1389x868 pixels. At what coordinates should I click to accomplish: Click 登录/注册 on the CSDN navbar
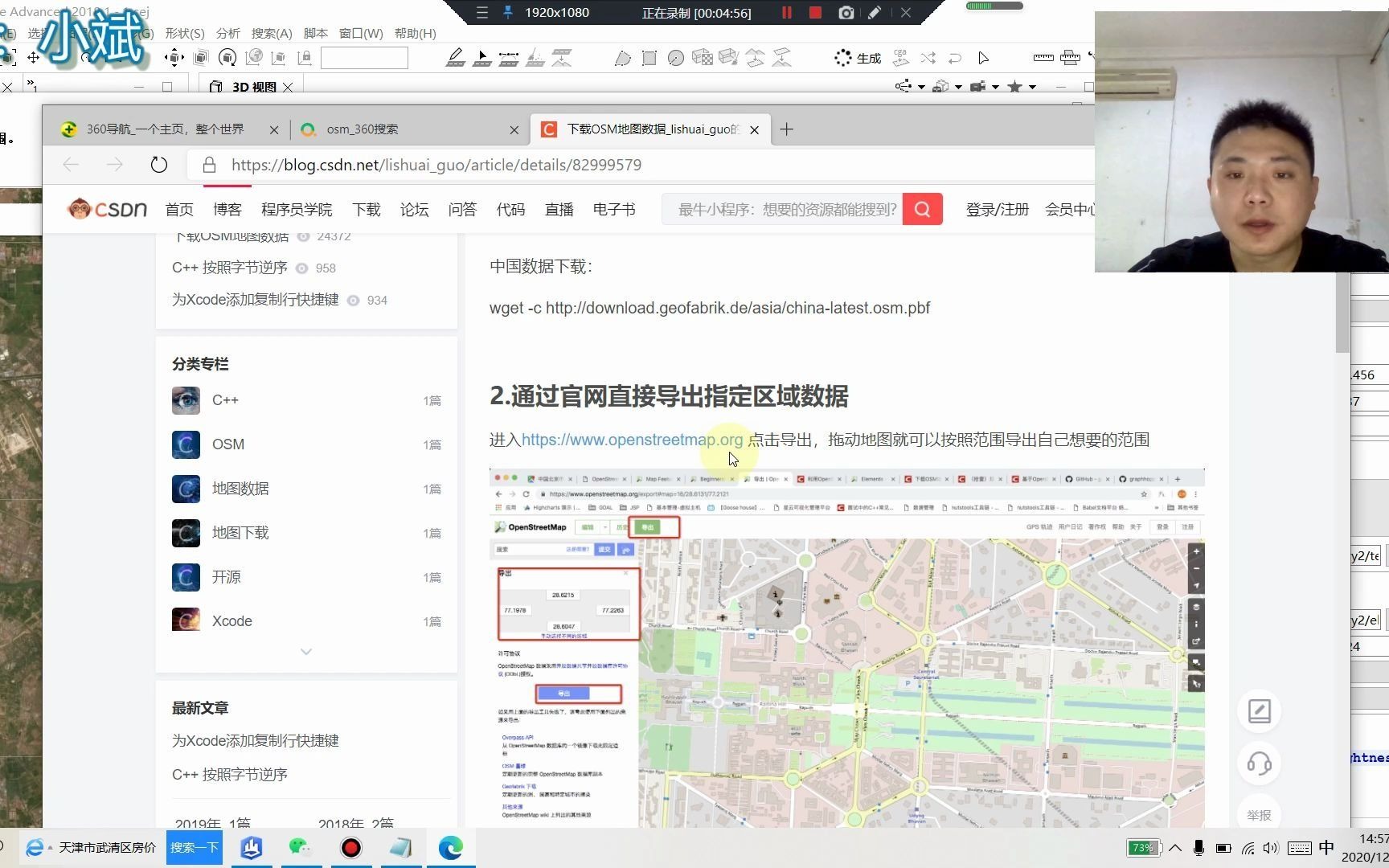pyautogui.click(x=997, y=209)
